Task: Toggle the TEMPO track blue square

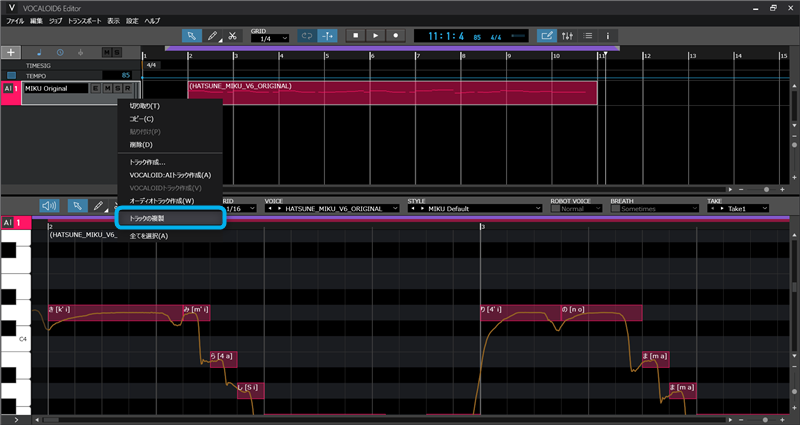Action: coord(11,76)
